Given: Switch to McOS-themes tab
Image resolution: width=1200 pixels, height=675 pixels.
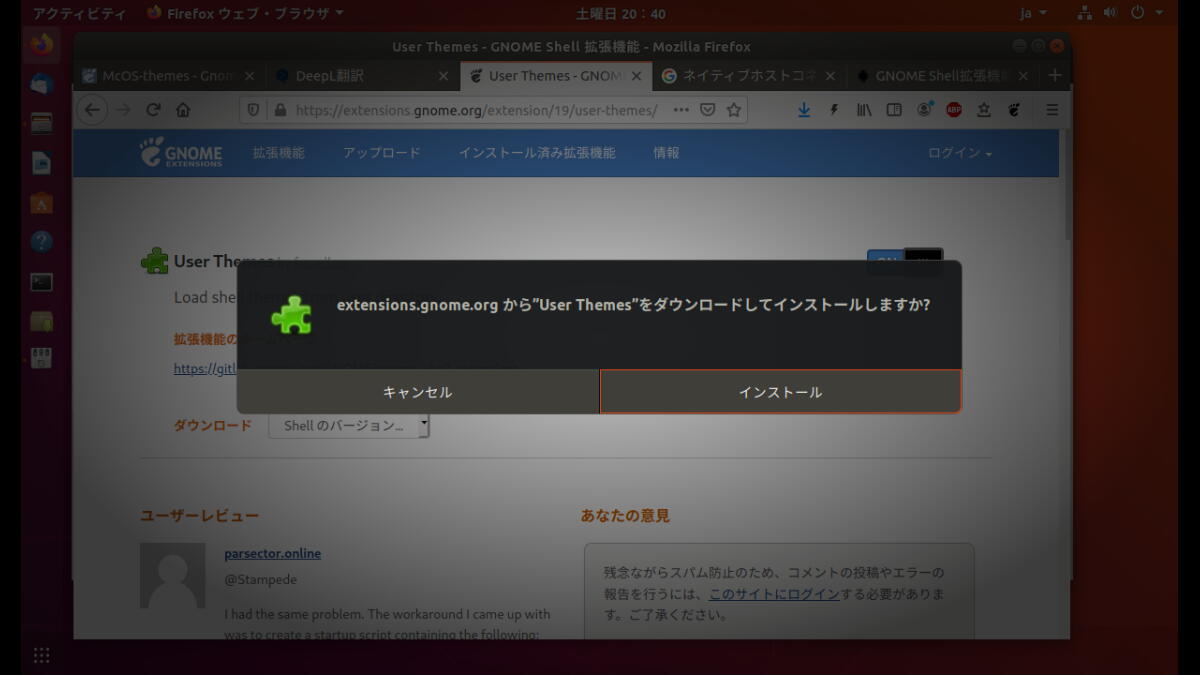Looking at the screenshot, I should pyautogui.click(x=168, y=76).
